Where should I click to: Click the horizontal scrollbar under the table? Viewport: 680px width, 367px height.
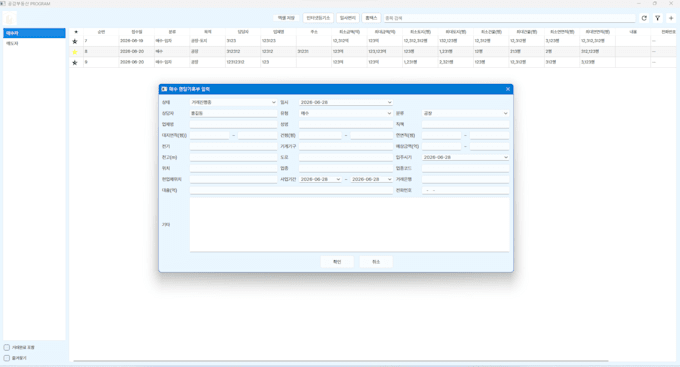(340, 361)
